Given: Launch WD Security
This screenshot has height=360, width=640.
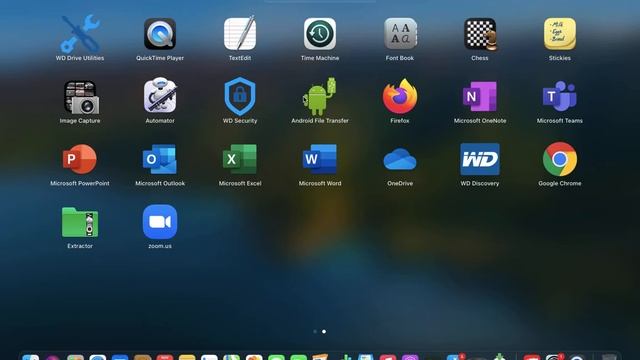Looking at the screenshot, I should point(240,96).
